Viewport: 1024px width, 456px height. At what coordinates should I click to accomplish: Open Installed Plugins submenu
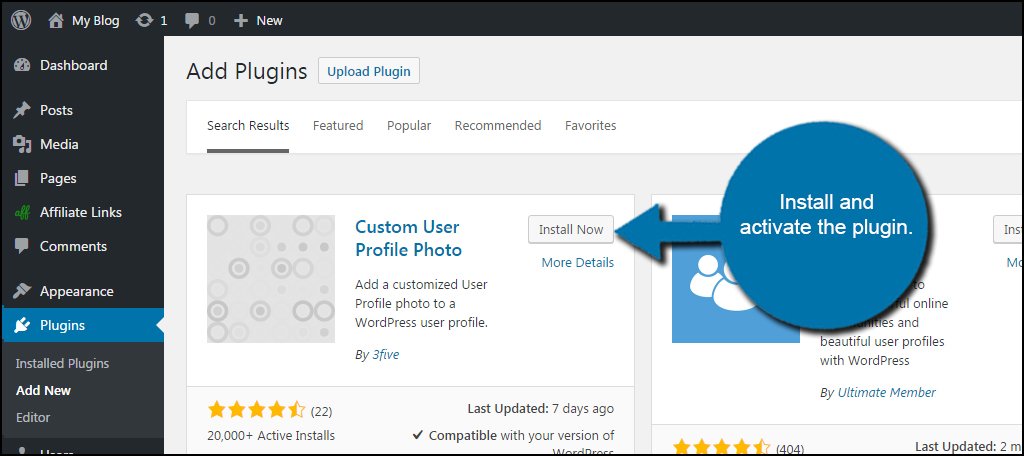click(62, 363)
